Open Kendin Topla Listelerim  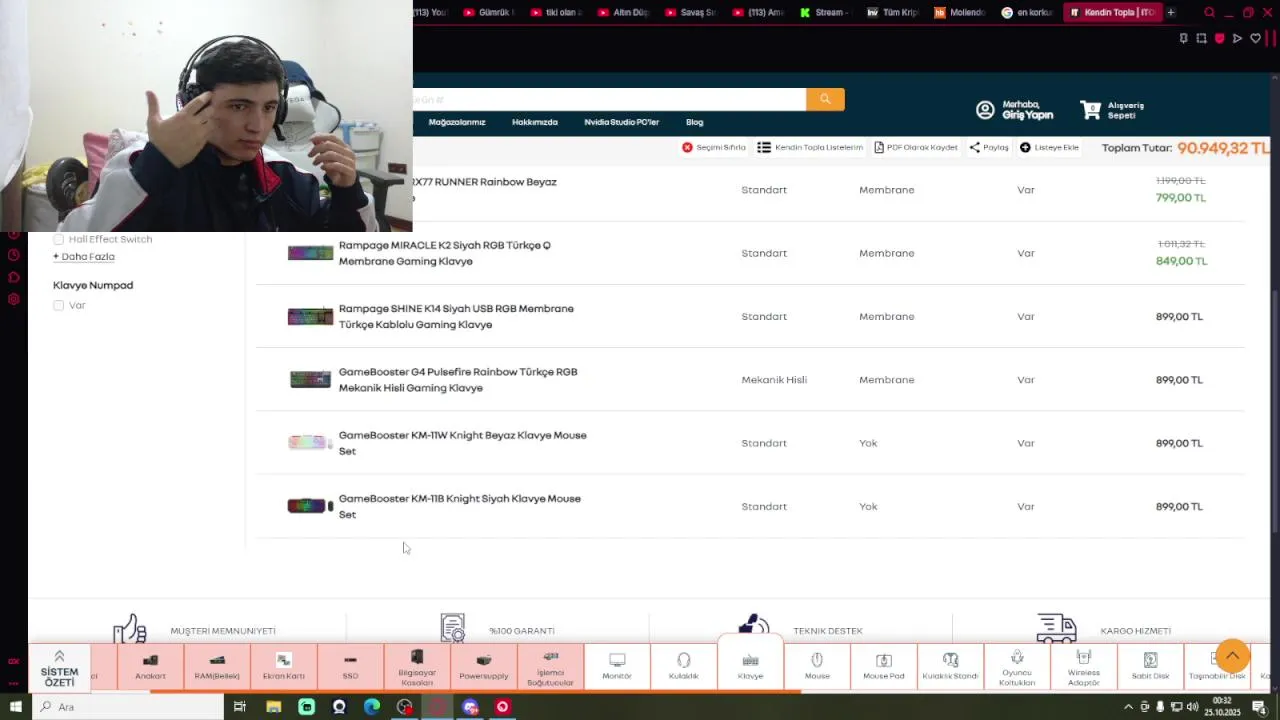(x=810, y=147)
